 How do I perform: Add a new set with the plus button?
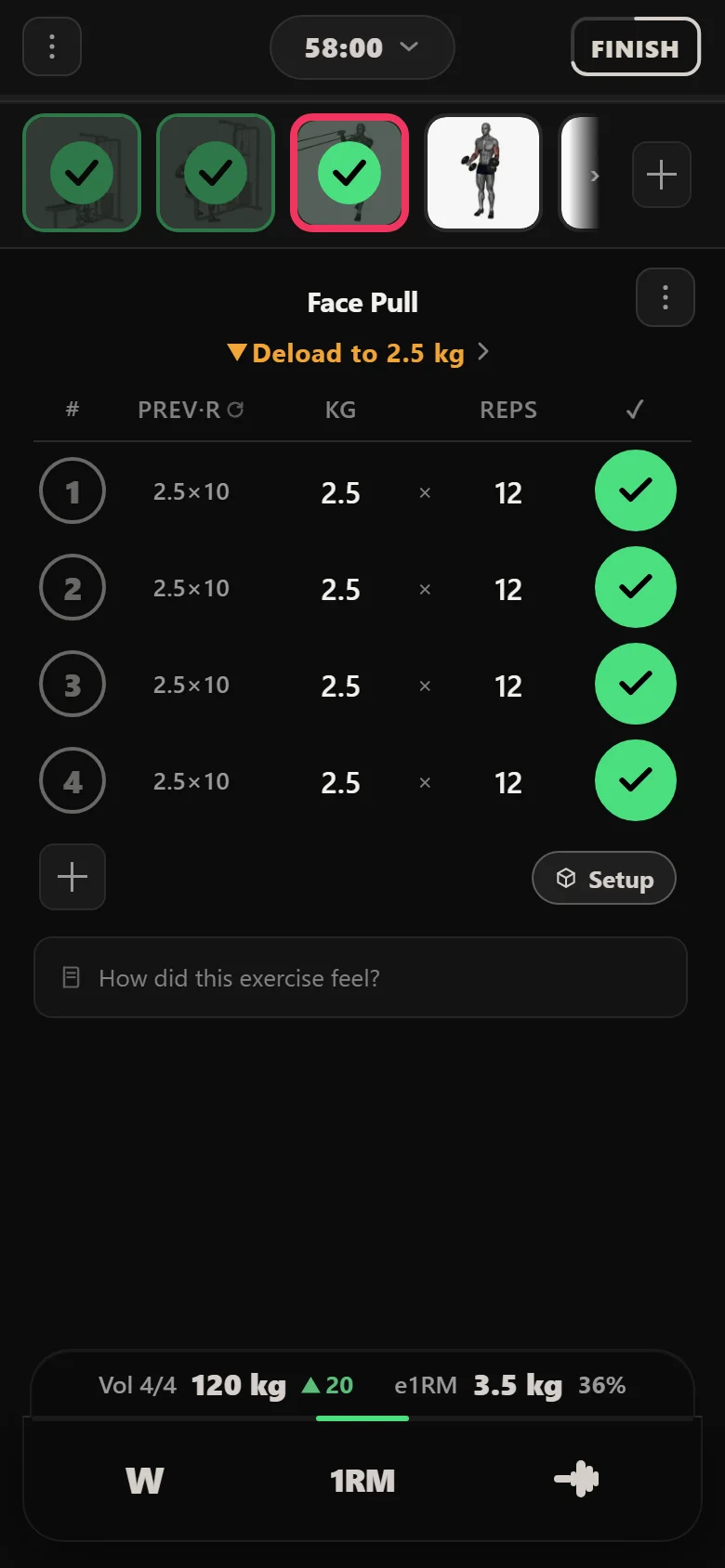coord(72,877)
